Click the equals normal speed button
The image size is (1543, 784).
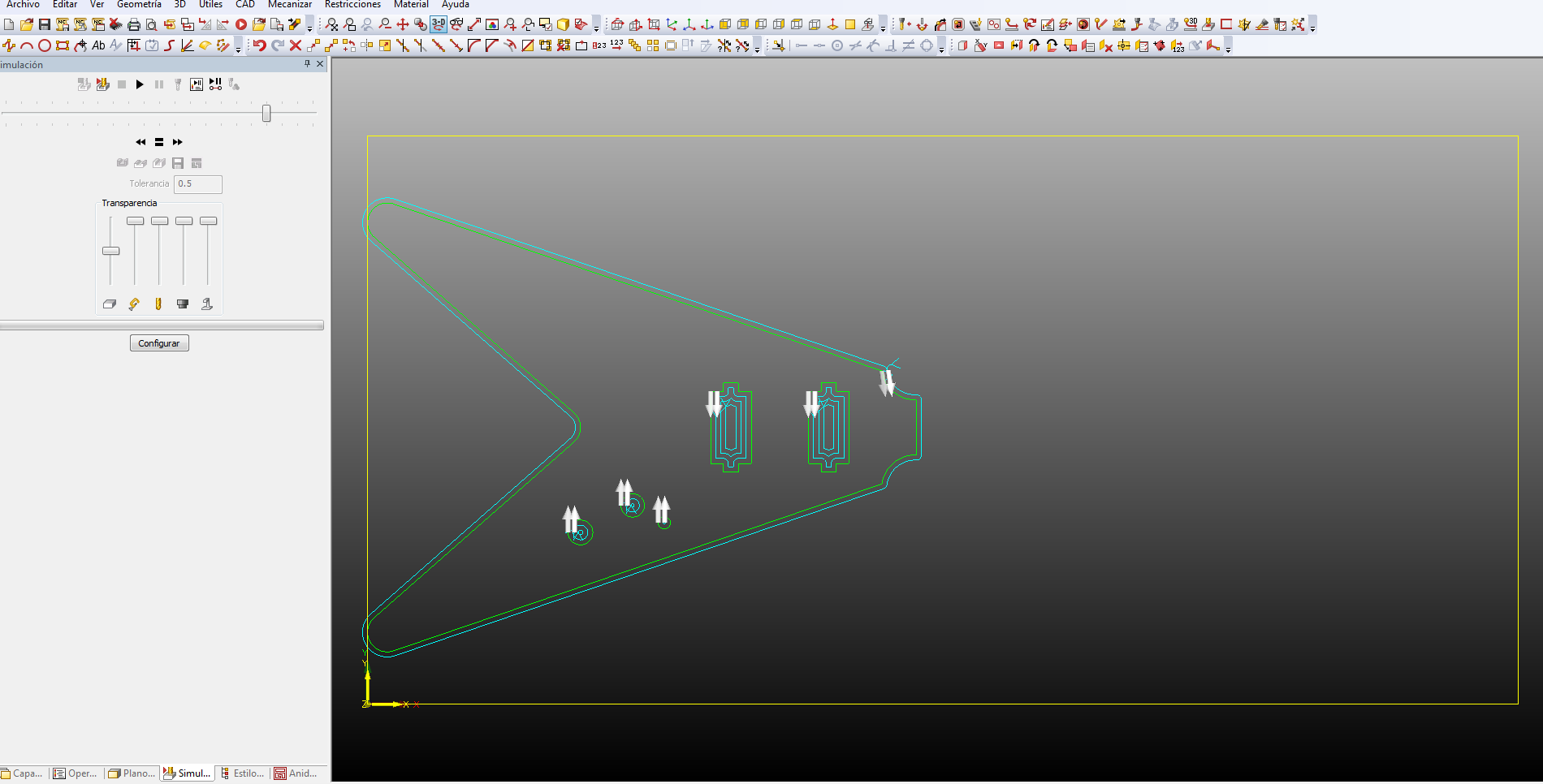[x=159, y=142]
